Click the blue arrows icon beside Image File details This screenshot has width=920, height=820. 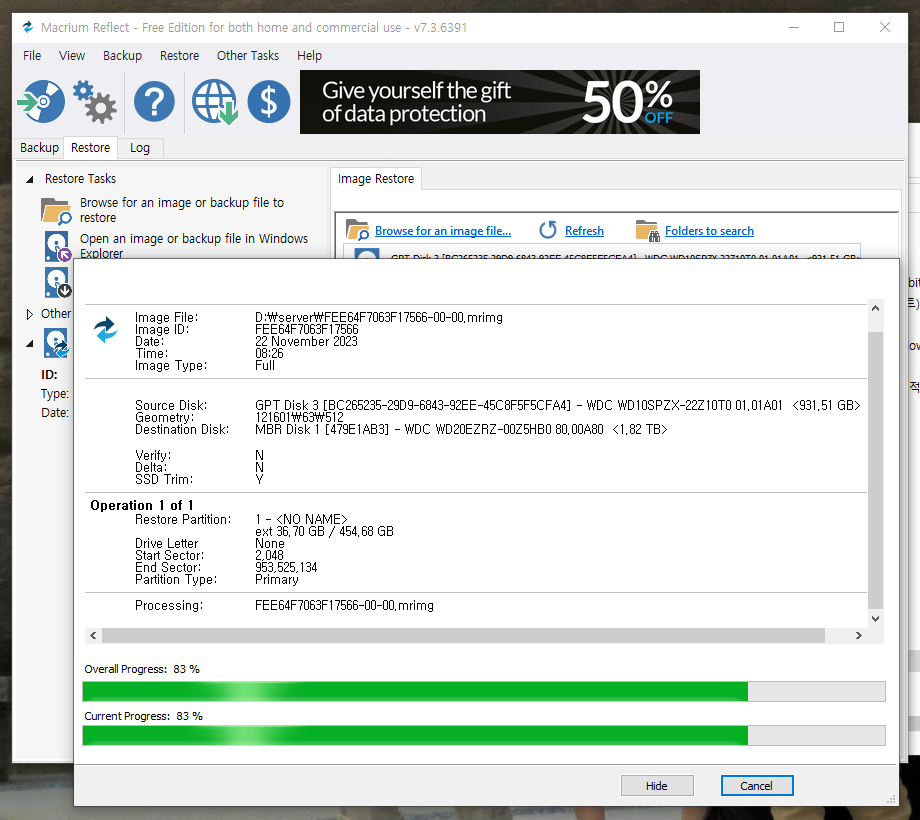pos(106,330)
